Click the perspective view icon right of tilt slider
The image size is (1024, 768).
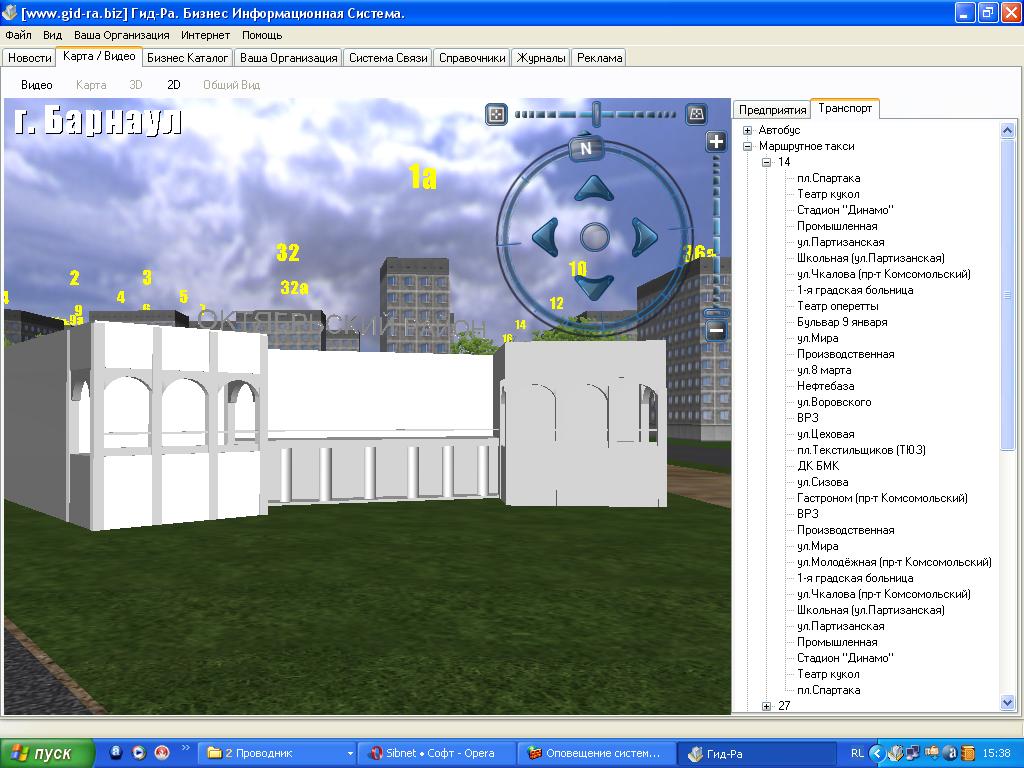(x=697, y=114)
